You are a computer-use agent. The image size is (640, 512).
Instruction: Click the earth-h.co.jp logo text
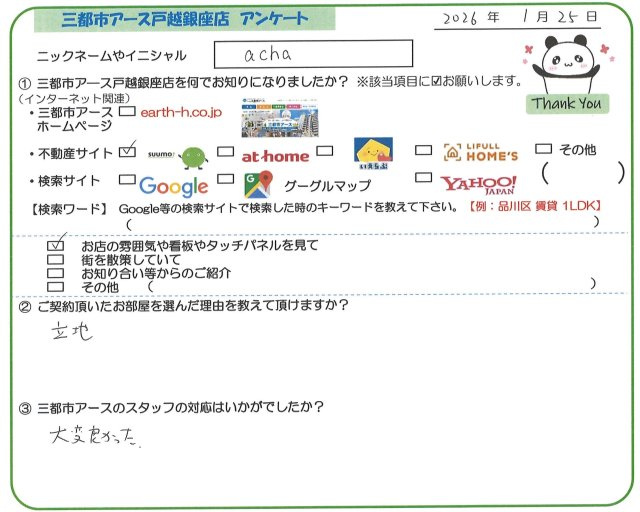(x=185, y=116)
